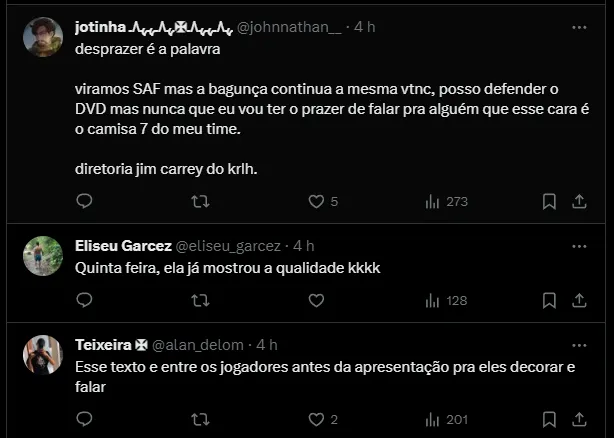
Task: Reply to jotinha's tweet
Action: point(84,201)
